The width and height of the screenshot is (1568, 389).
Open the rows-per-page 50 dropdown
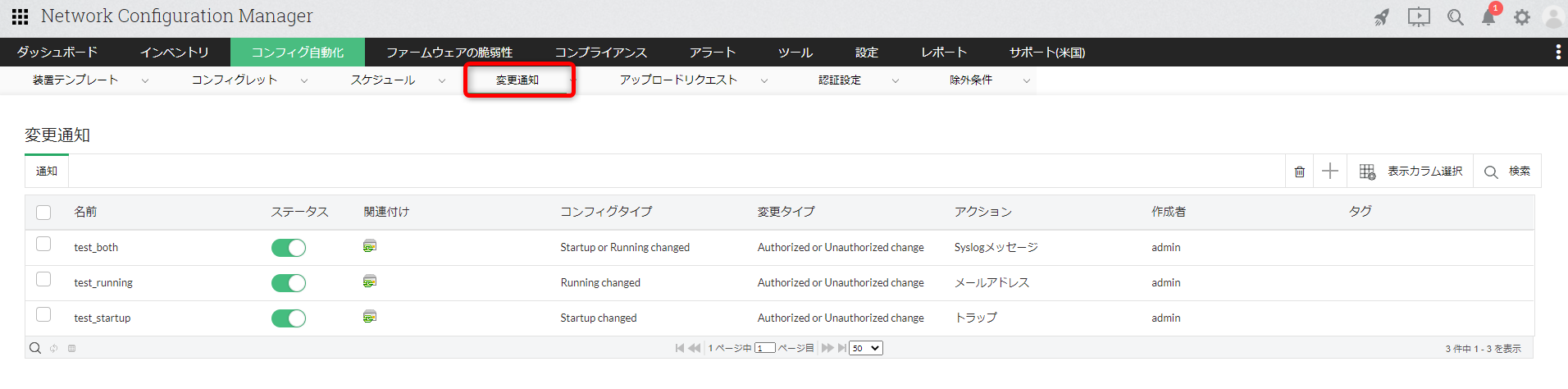coord(866,348)
